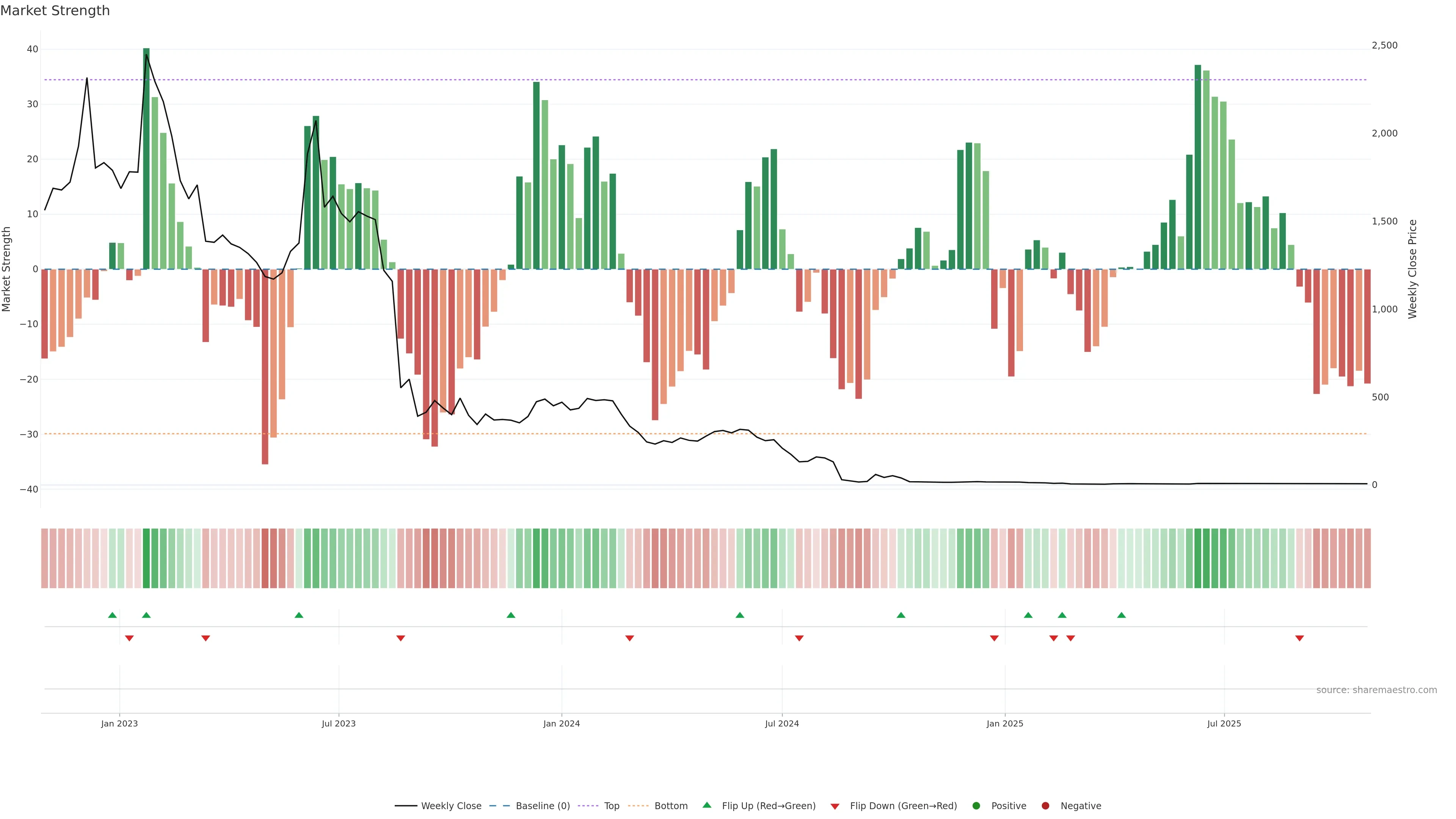
Task: Click the dark red Negative circle legend icon
Action: (x=1045, y=806)
